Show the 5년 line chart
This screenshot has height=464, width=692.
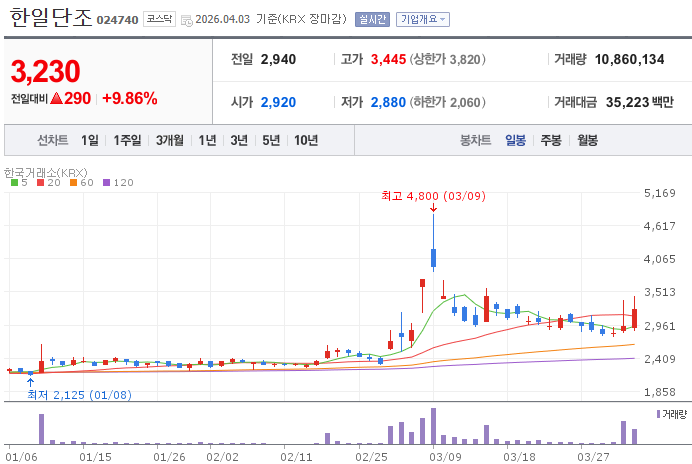(x=271, y=140)
